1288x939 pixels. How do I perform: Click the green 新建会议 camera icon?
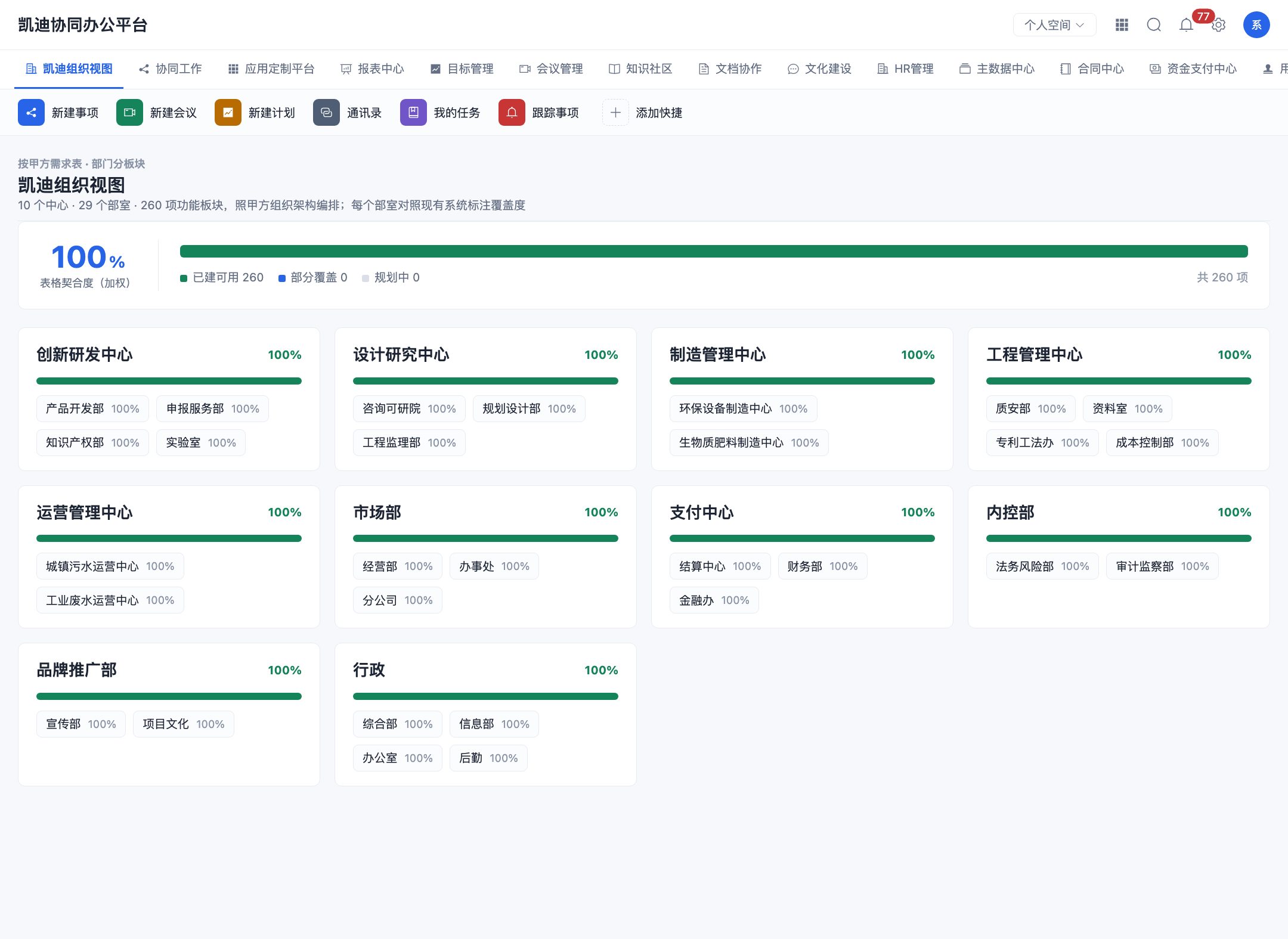coord(129,113)
